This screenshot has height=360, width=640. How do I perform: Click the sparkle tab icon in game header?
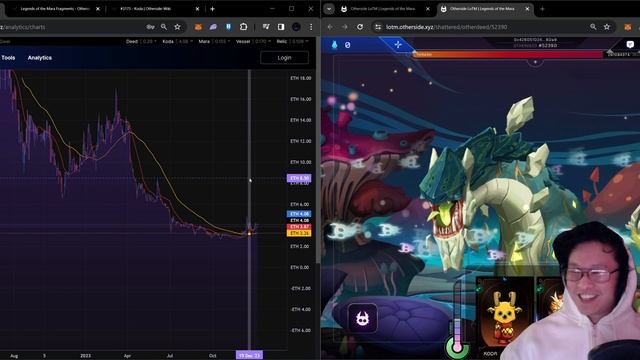(x=398, y=44)
